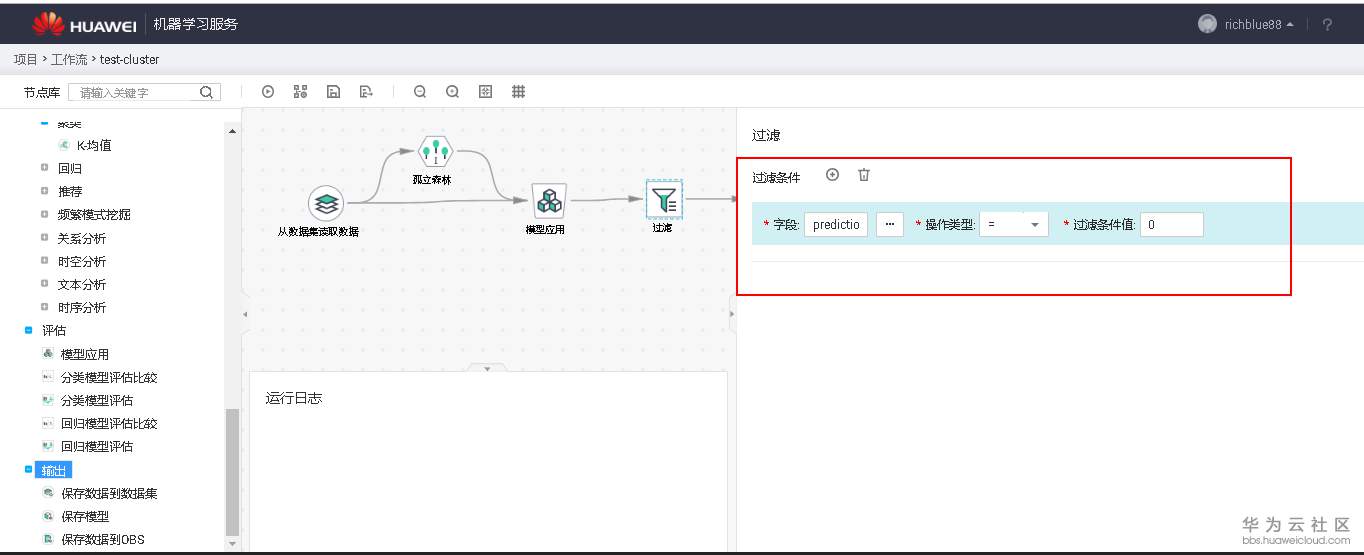Image resolution: width=1364 pixels, height=555 pixels.
Task: Click the zoom in magnifier icon
Action: 453,92
